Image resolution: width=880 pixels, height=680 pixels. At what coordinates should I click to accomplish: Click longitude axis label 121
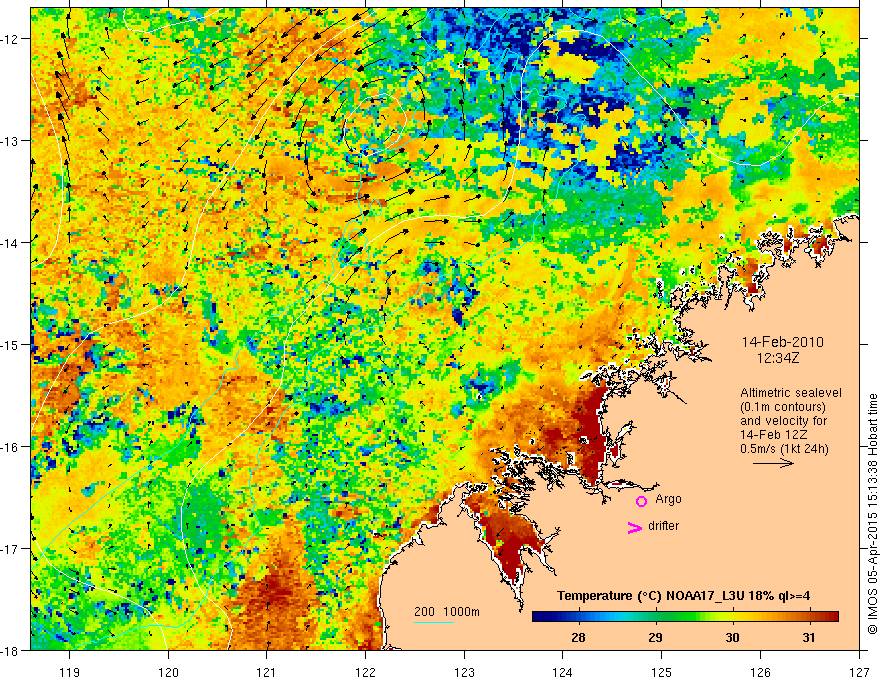coord(267,672)
